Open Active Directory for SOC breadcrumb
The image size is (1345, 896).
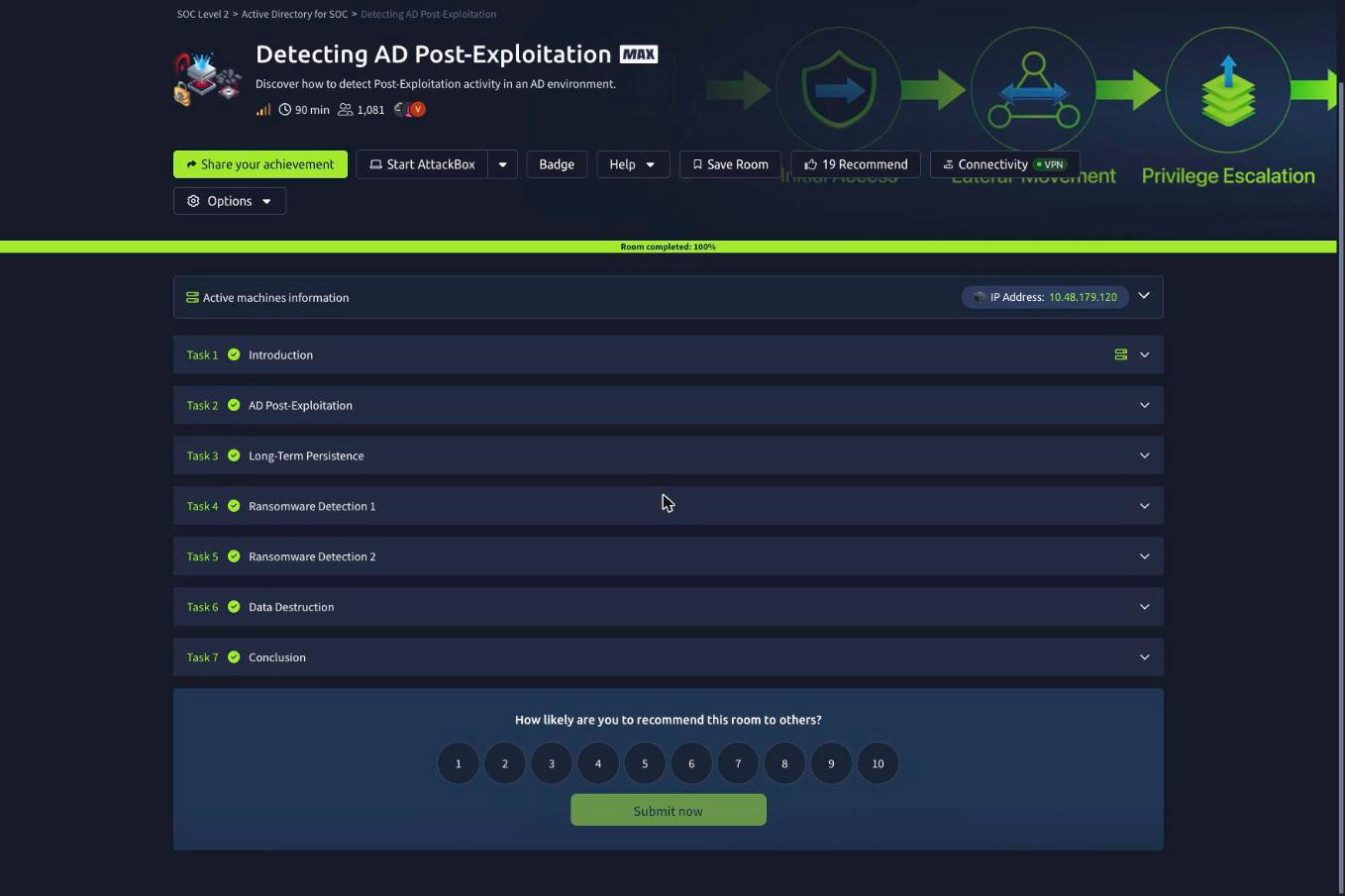click(294, 14)
